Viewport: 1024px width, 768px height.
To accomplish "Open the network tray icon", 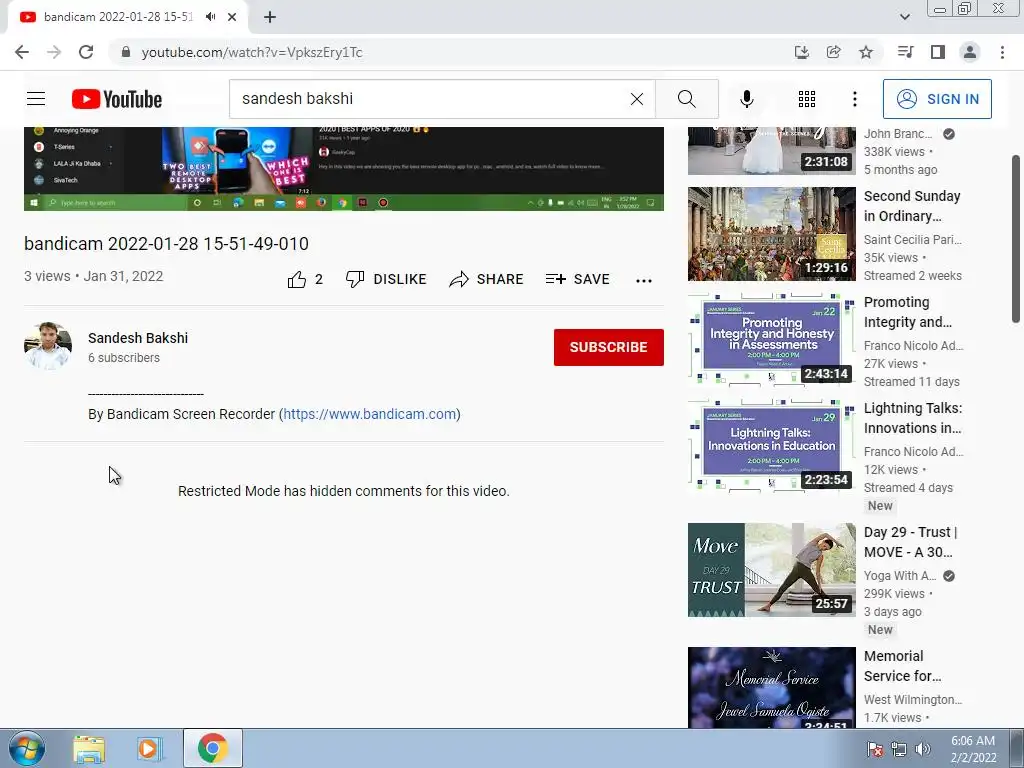I will tap(899, 749).
